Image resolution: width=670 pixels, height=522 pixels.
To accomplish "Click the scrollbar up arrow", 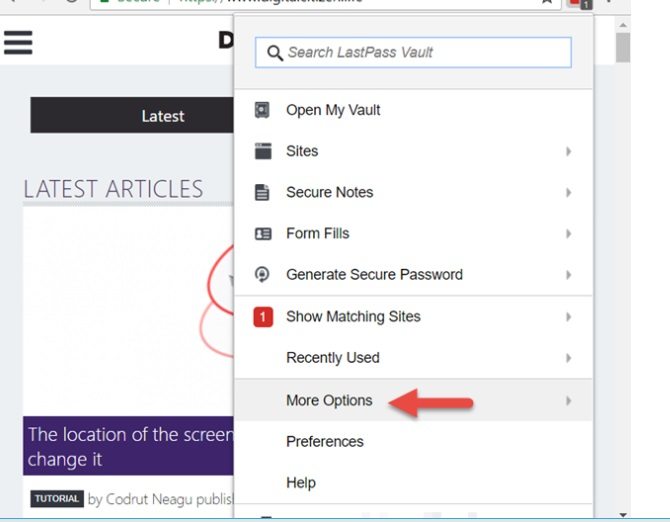I will point(623,25).
